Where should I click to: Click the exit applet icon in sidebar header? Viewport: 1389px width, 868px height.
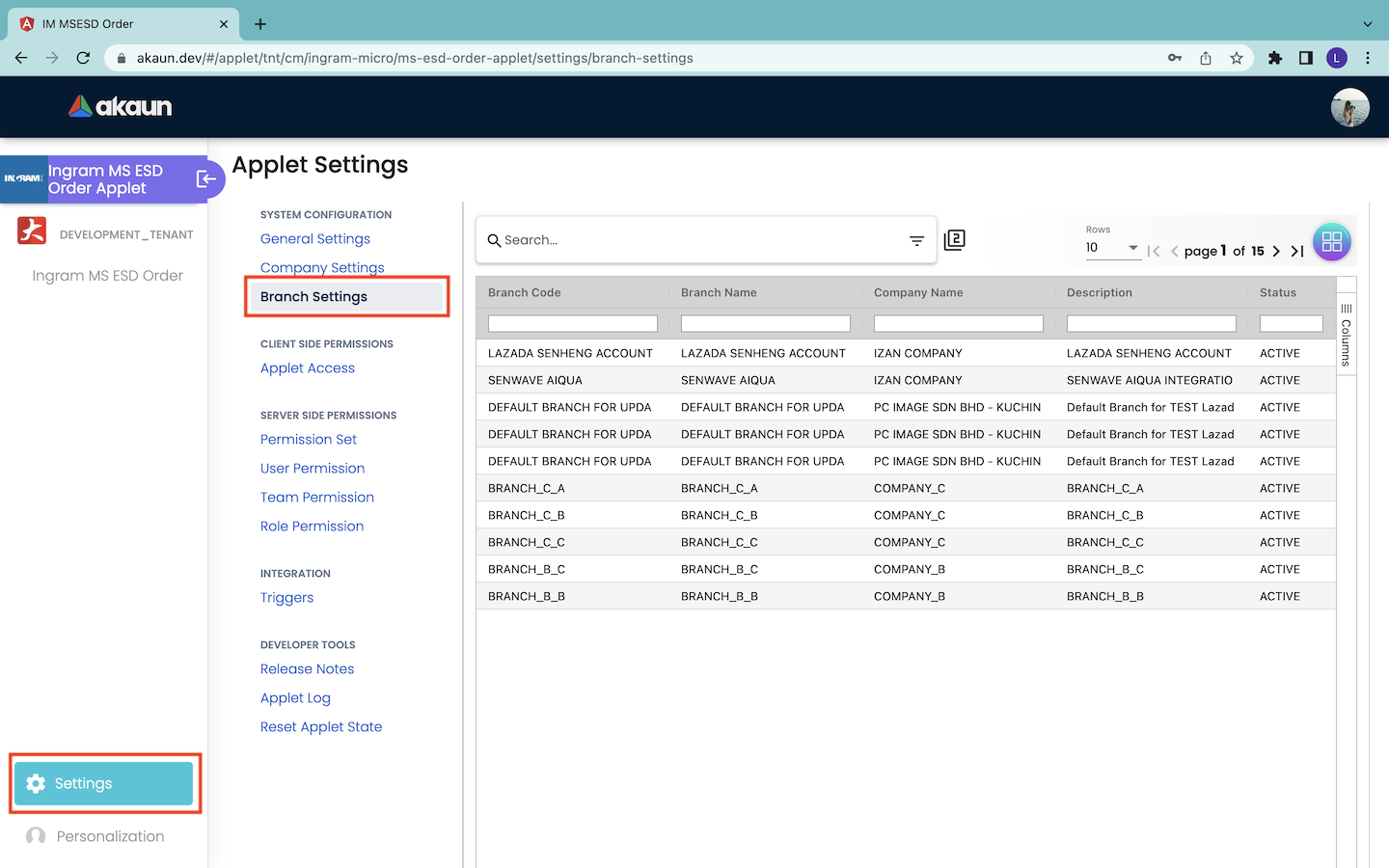click(205, 178)
